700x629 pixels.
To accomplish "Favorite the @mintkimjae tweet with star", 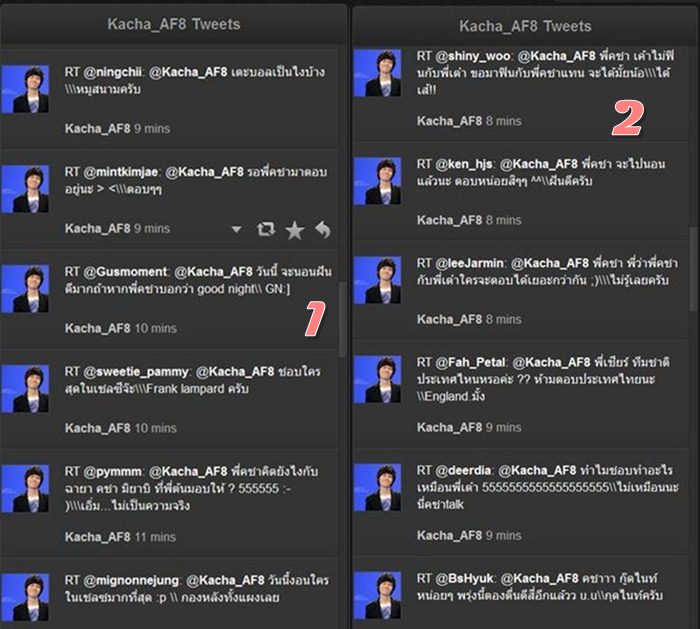I will tap(295, 230).
